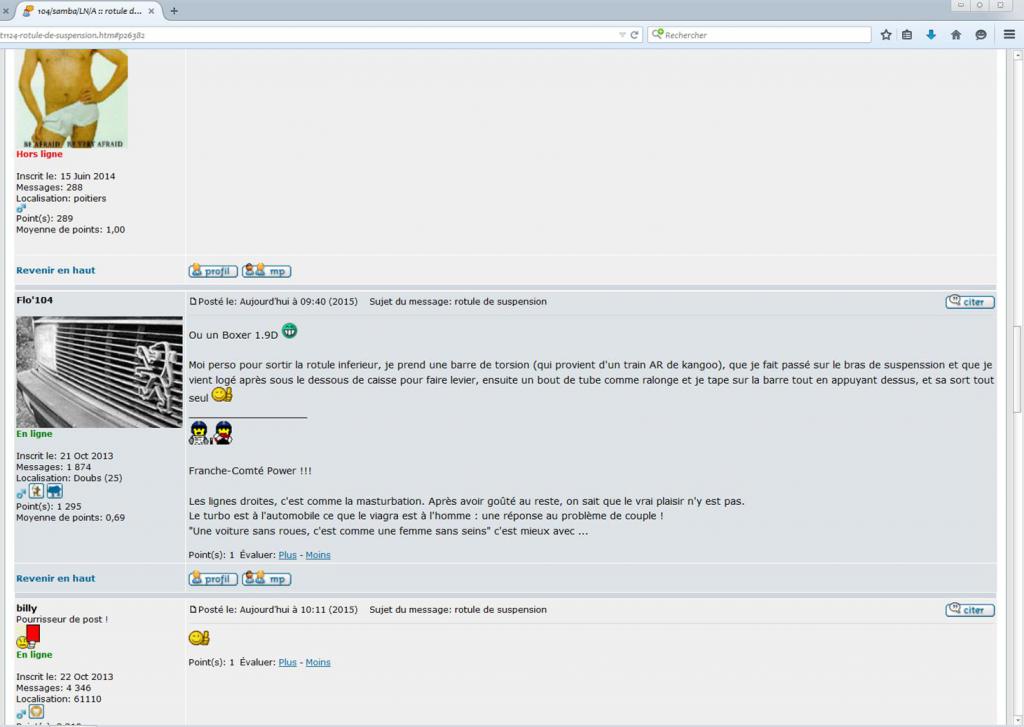Image resolution: width=1024 pixels, height=727 pixels.
Task: Rate billy's post Moins
Action: (x=318, y=662)
